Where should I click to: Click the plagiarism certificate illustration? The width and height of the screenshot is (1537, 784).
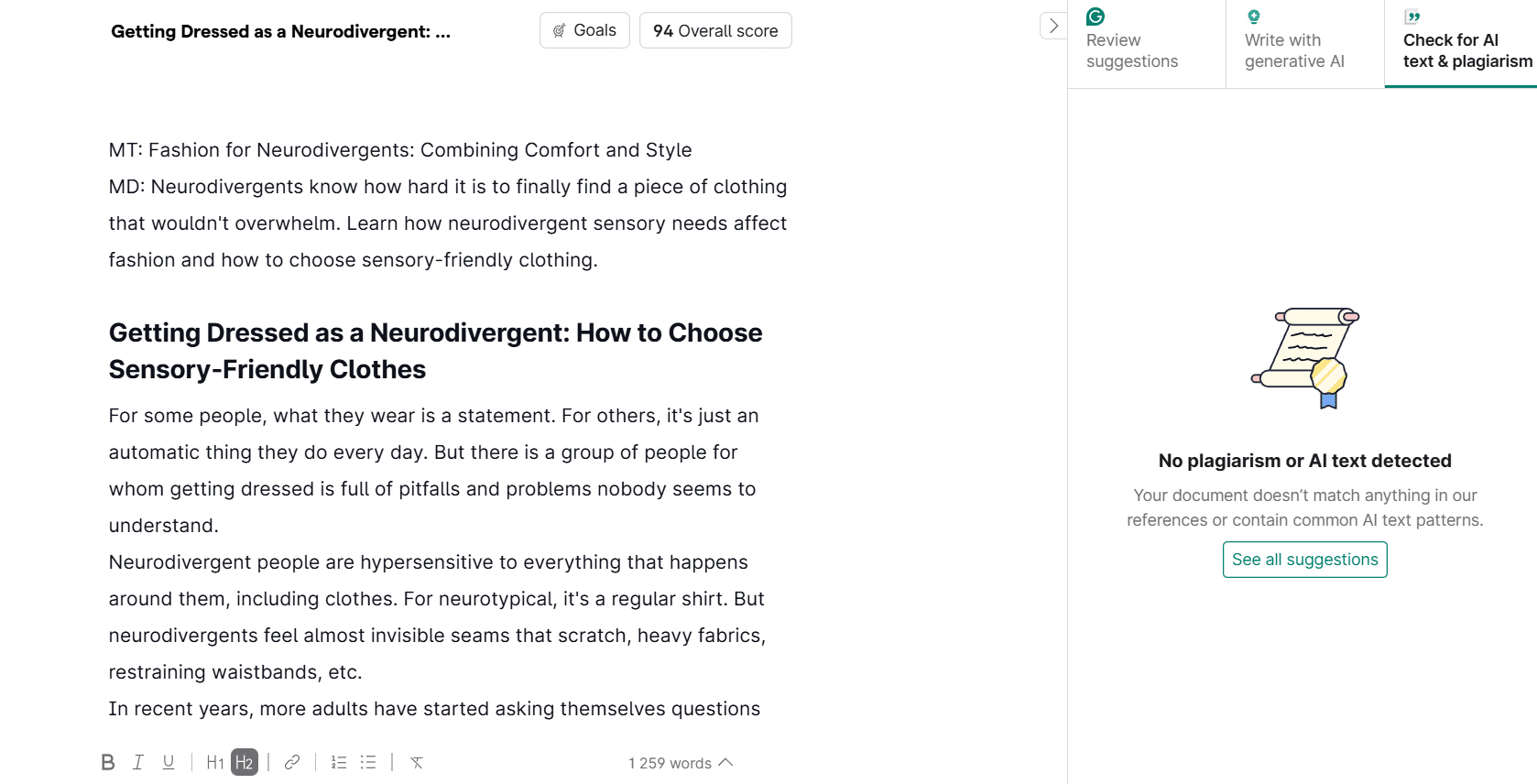tap(1305, 357)
